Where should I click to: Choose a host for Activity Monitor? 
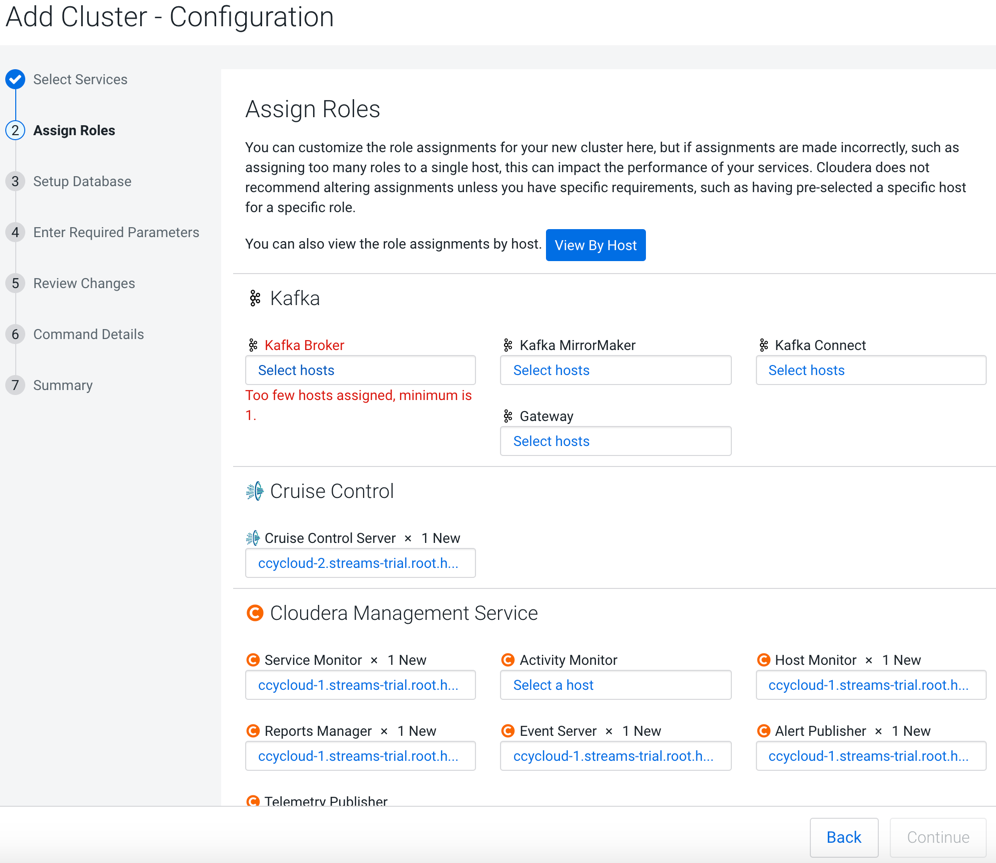coord(615,685)
